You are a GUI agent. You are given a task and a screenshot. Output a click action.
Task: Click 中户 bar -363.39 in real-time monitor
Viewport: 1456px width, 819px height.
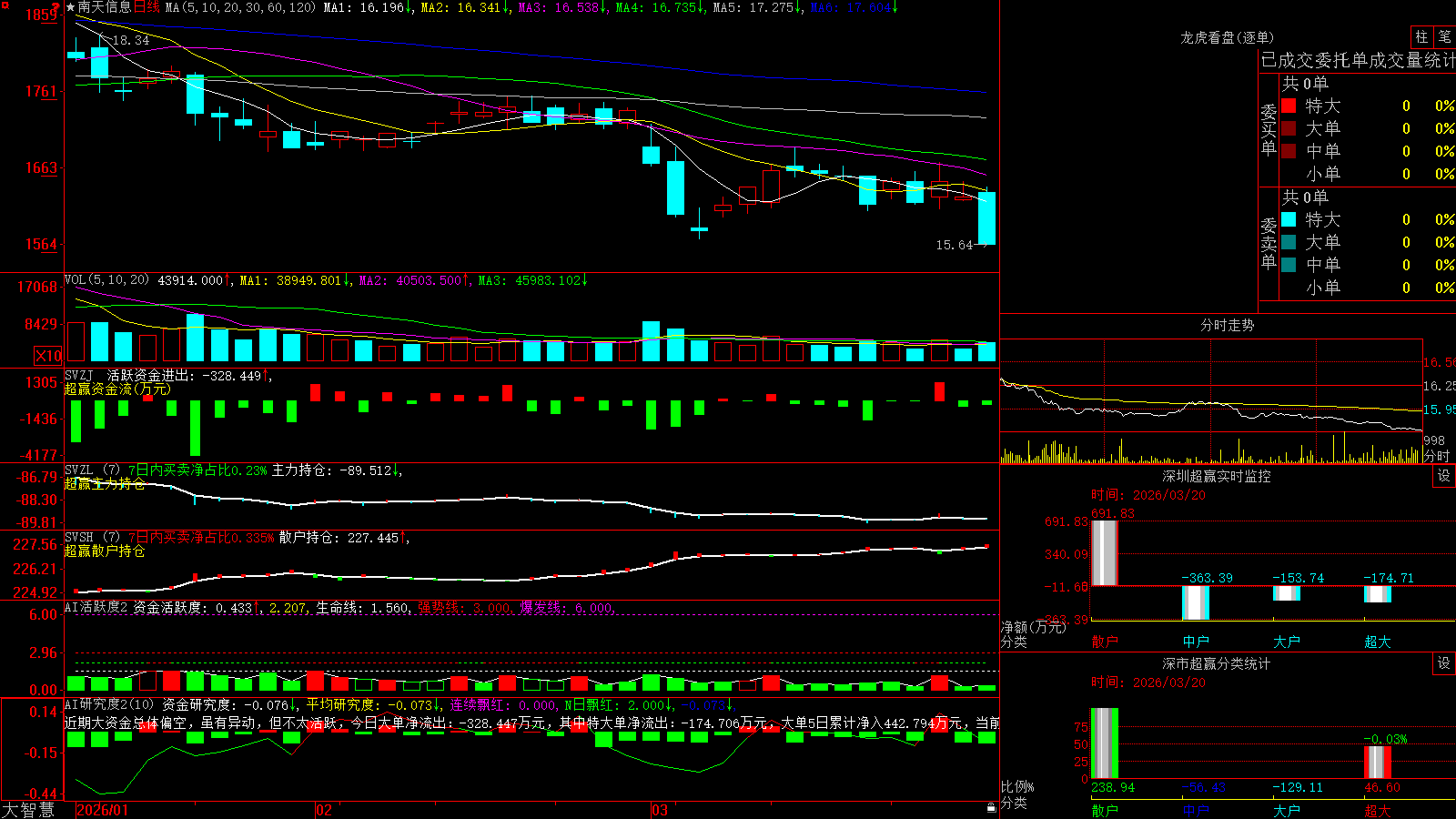(1195, 602)
